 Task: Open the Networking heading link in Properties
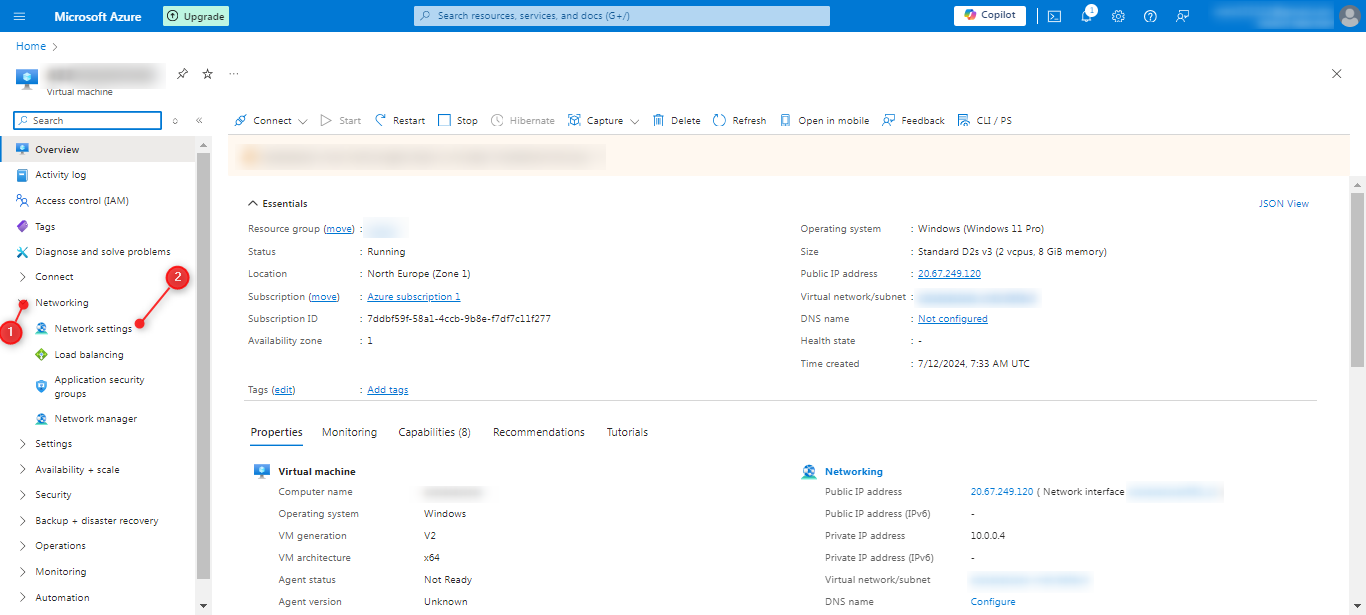[x=854, y=472]
